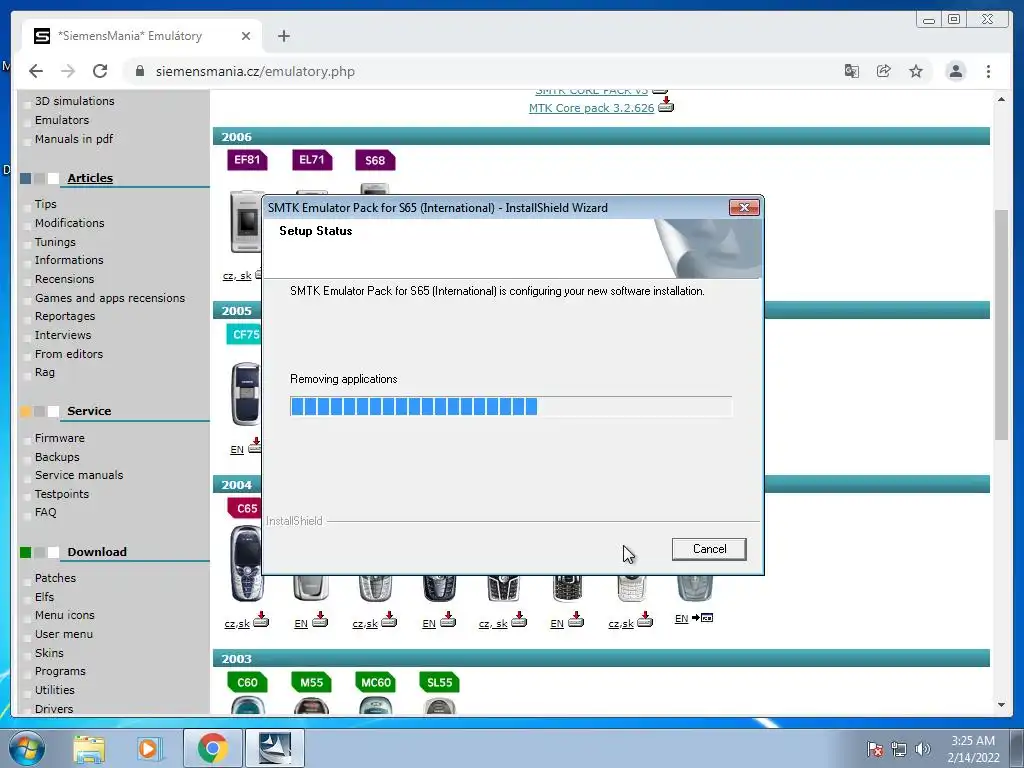The width and height of the screenshot is (1024, 768).
Task: Open Tunings in sidebar
Action: pyautogui.click(x=55, y=242)
